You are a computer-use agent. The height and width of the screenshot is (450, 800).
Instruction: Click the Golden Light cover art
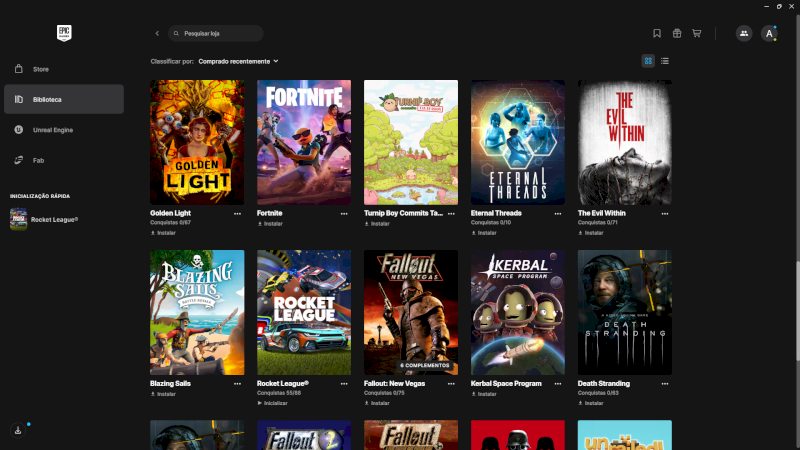click(x=197, y=142)
